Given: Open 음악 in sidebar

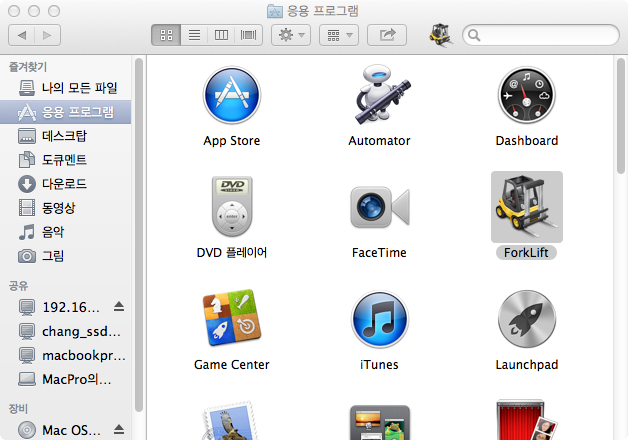Looking at the screenshot, I should tap(66, 232).
